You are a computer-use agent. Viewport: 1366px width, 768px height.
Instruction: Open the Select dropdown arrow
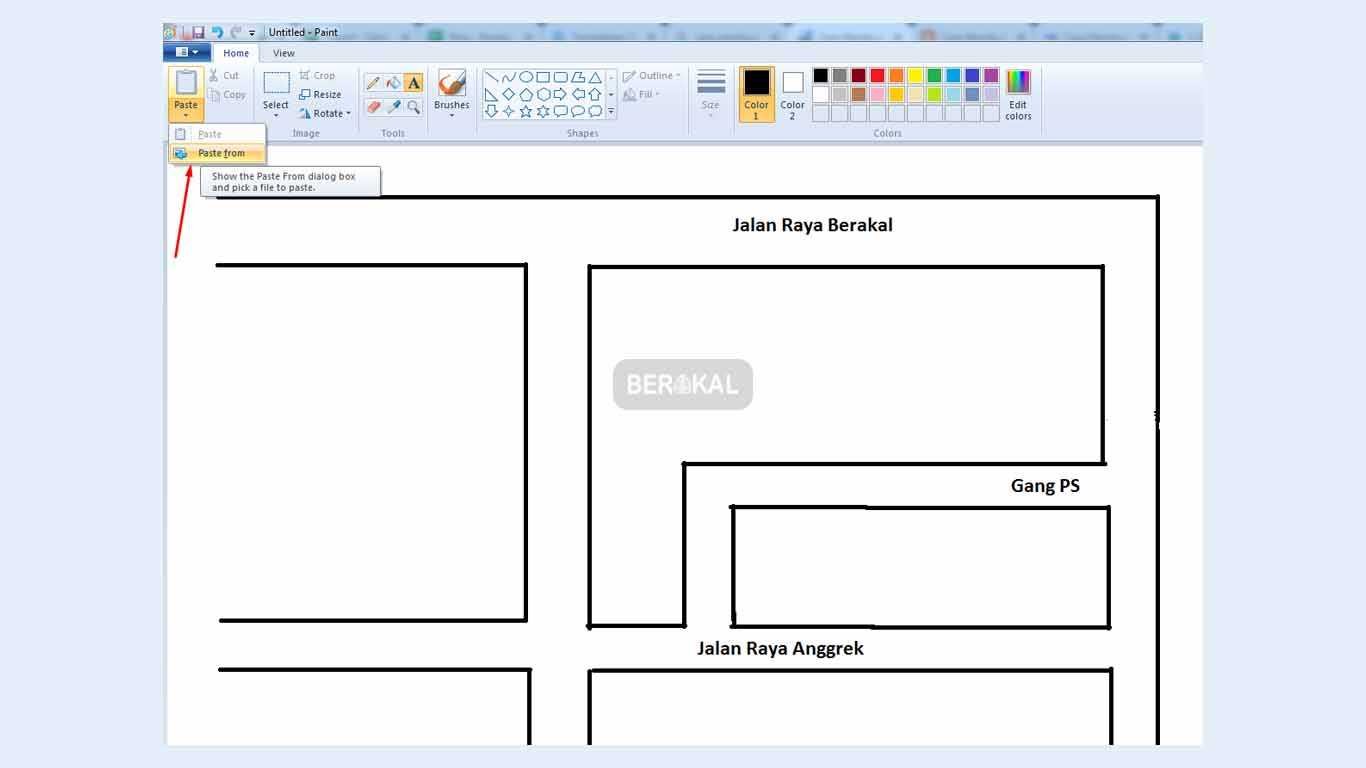click(276, 116)
